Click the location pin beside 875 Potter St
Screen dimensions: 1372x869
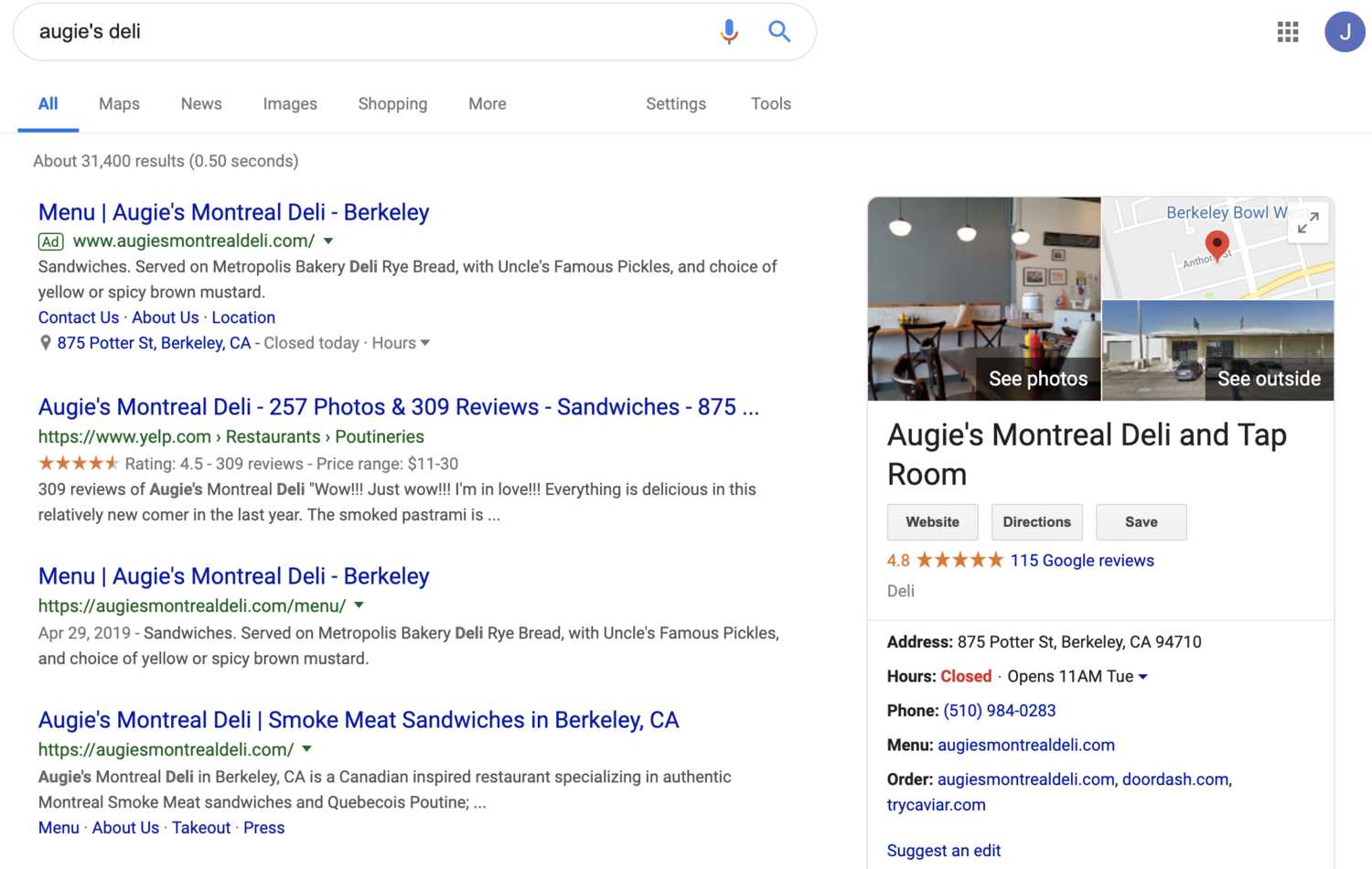(45, 342)
